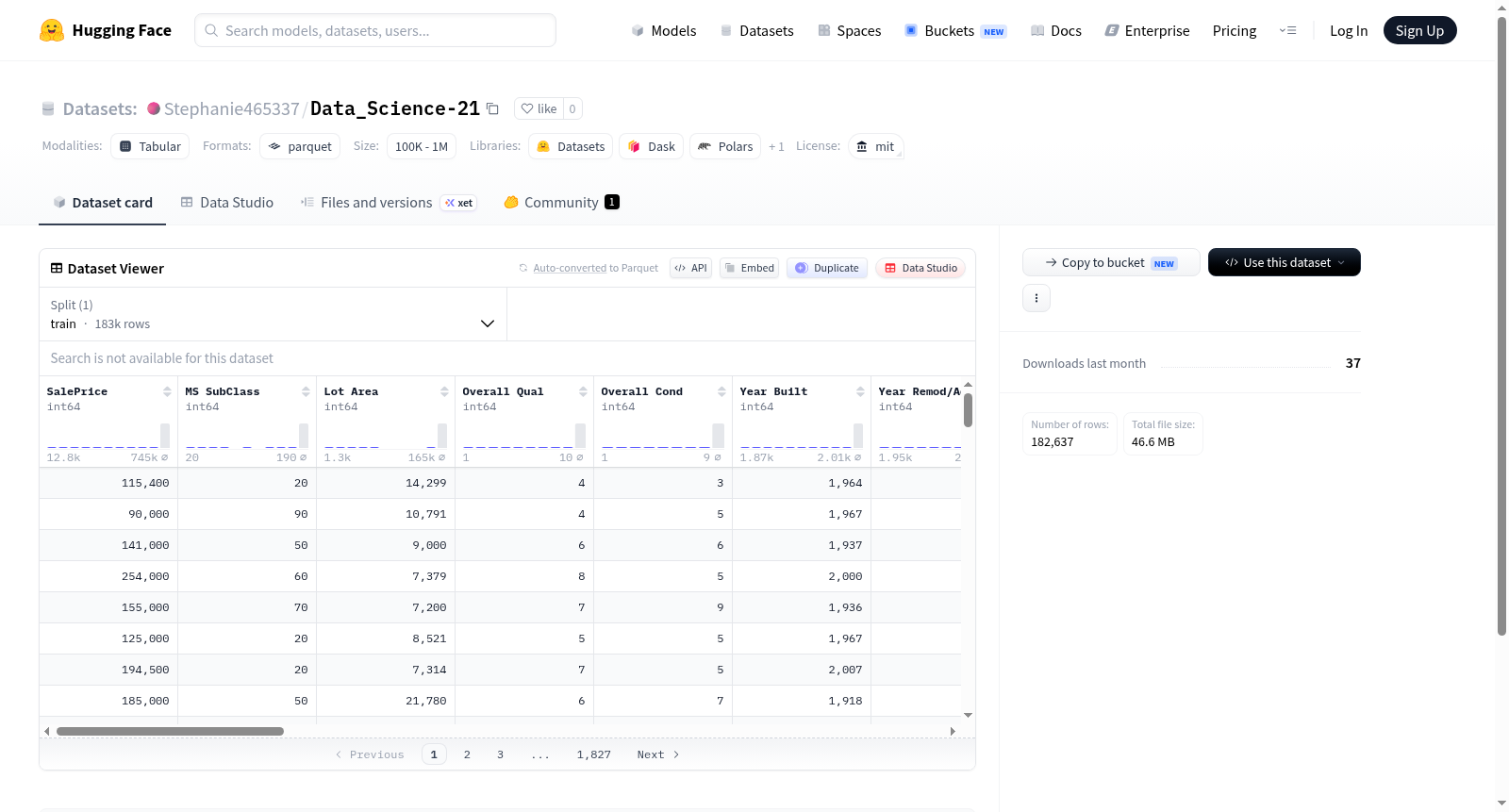Open the Enterprise page
Viewport: 1509px width, 812px height.
pos(1147,30)
